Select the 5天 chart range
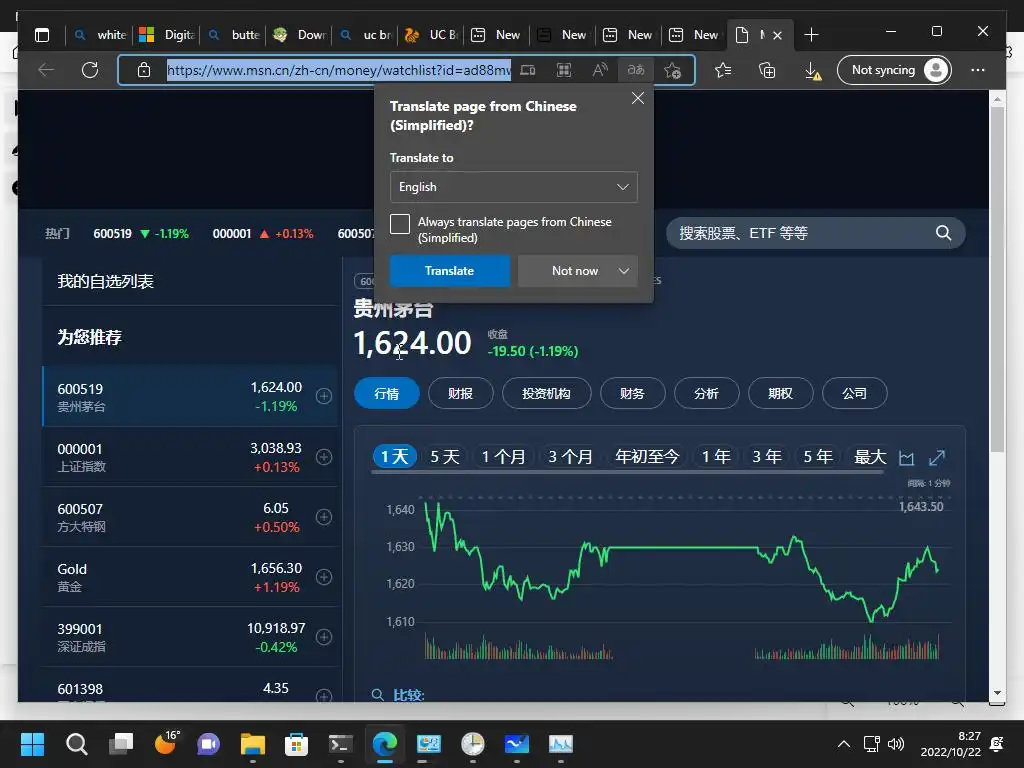This screenshot has width=1024, height=768. click(445, 456)
